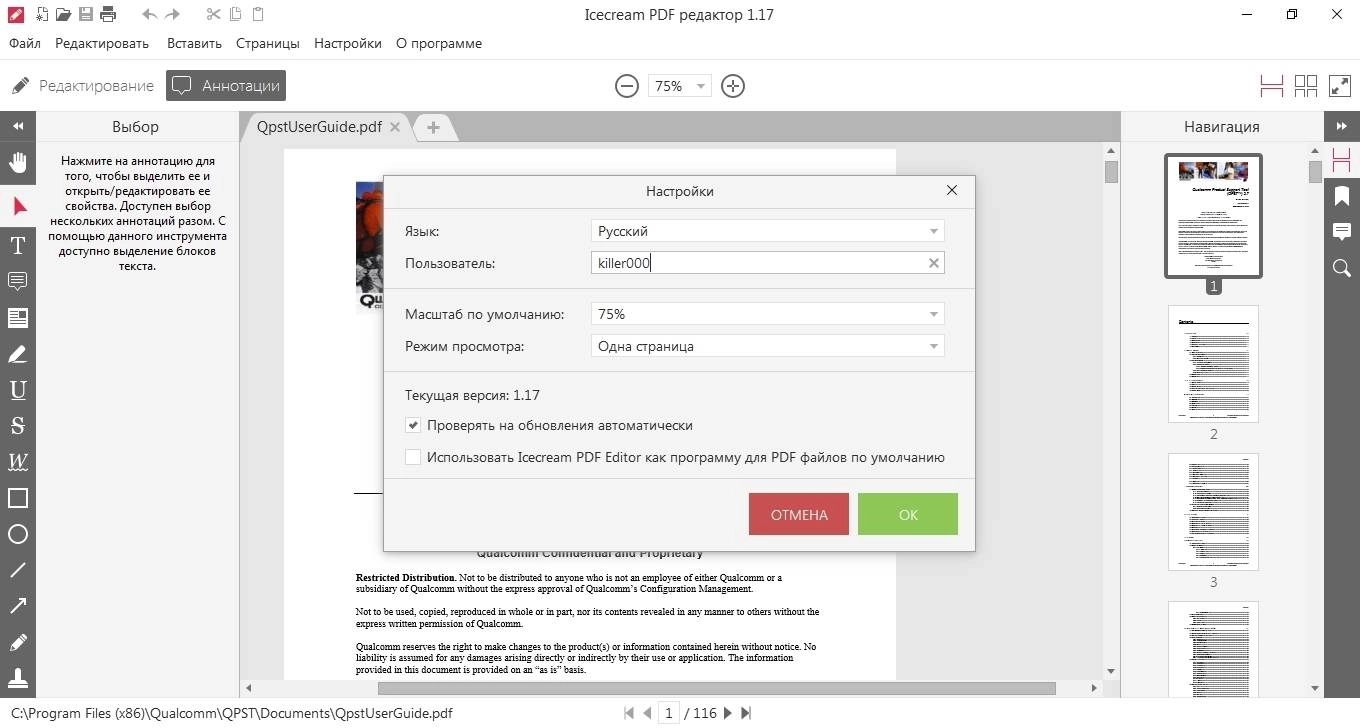Select the Strikethrough tool
This screenshot has width=1360, height=728.
point(17,426)
